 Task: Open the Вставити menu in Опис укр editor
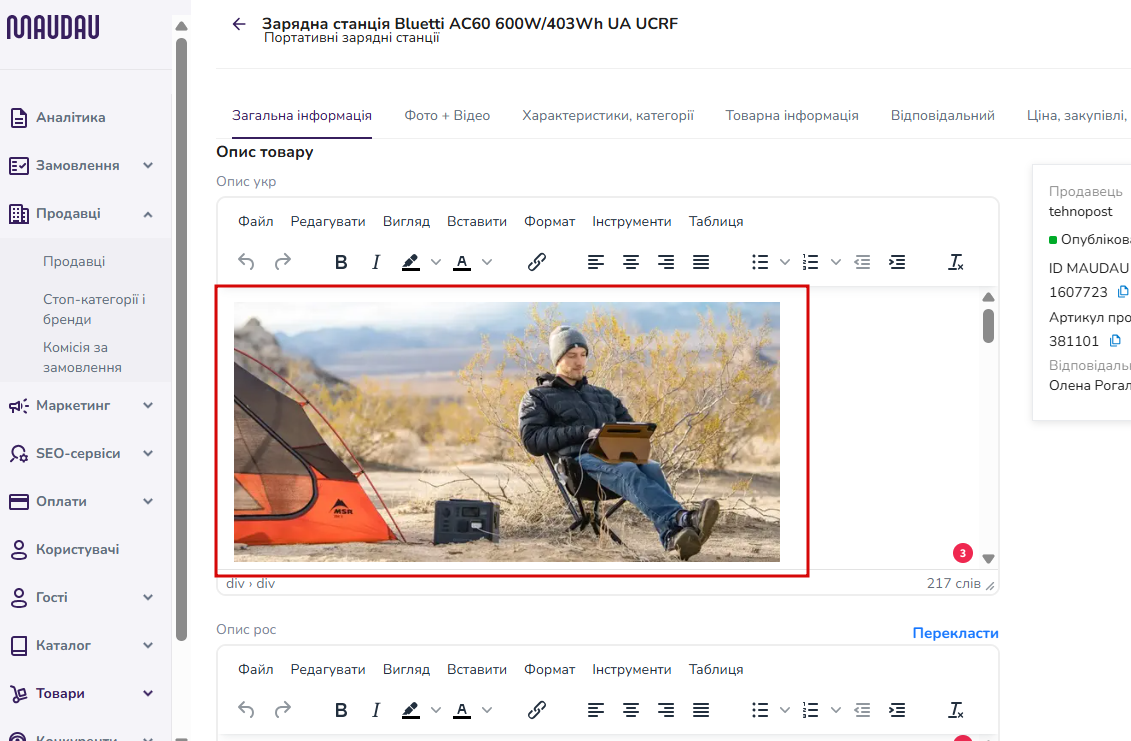tap(477, 222)
